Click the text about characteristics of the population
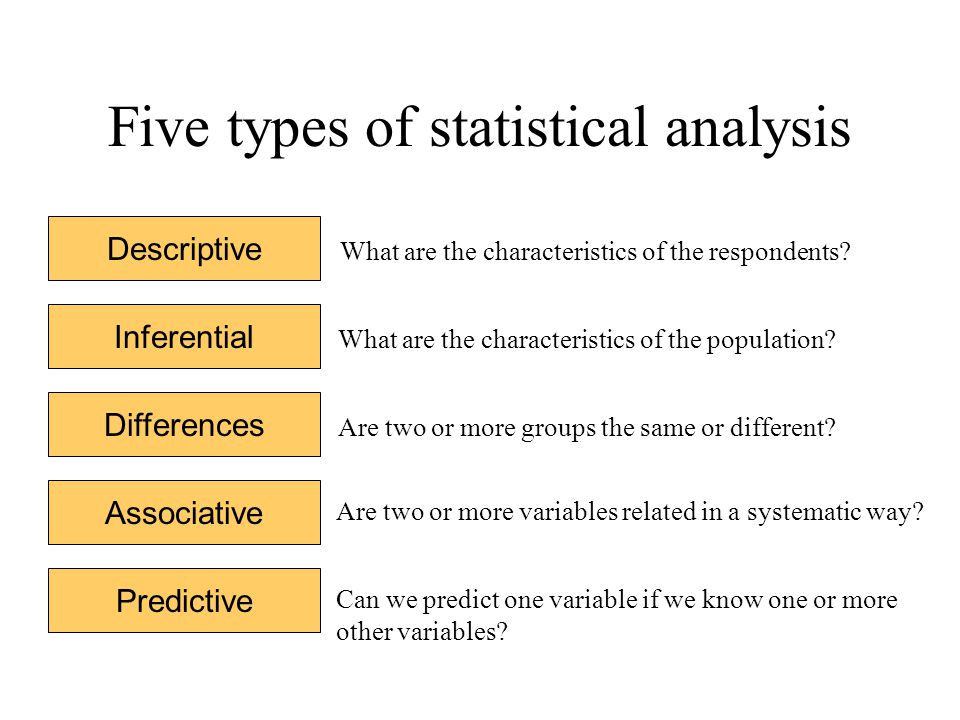The height and width of the screenshot is (720, 960). point(587,340)
